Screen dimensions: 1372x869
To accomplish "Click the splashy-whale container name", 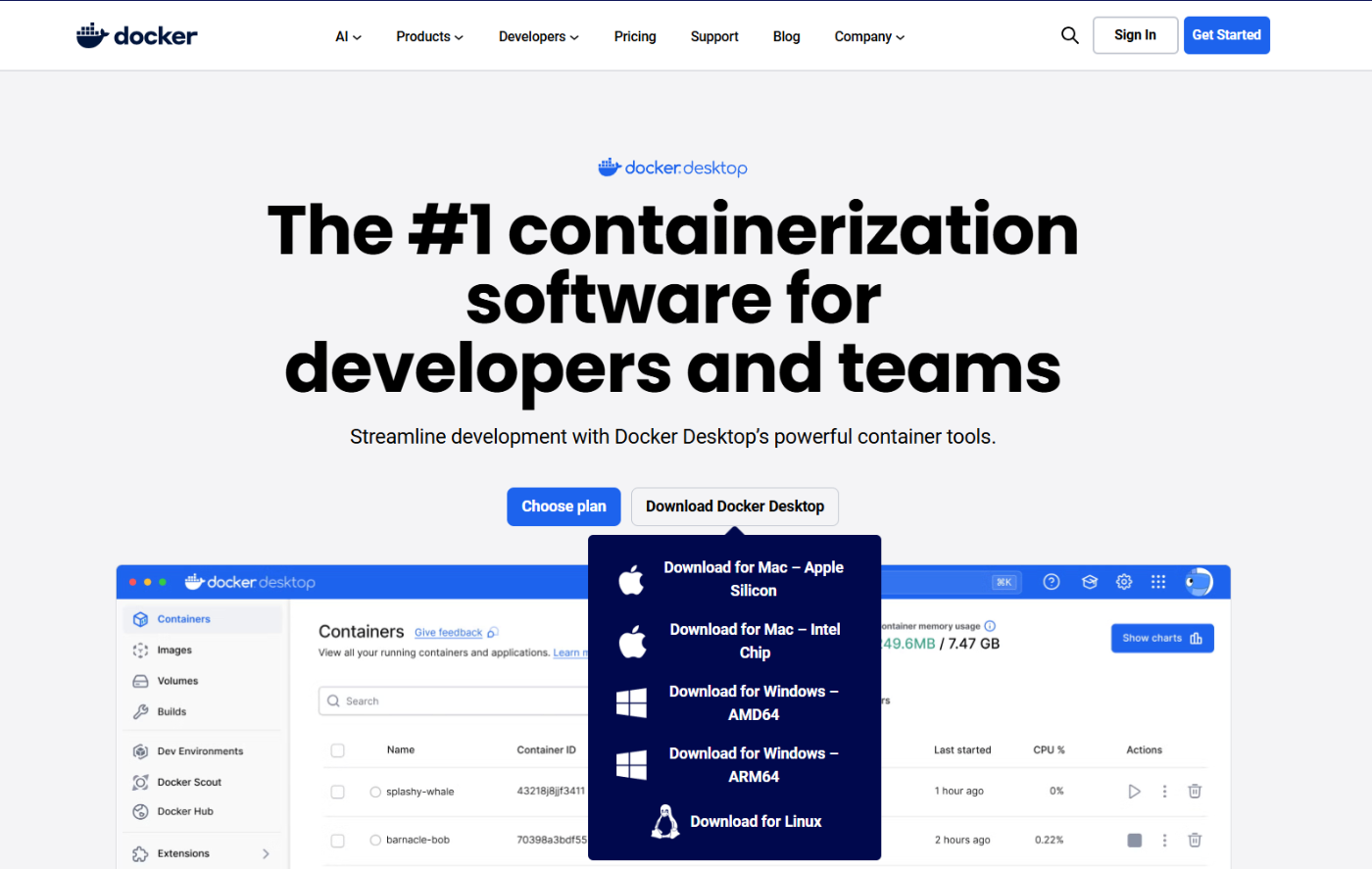I will point(419,792).
